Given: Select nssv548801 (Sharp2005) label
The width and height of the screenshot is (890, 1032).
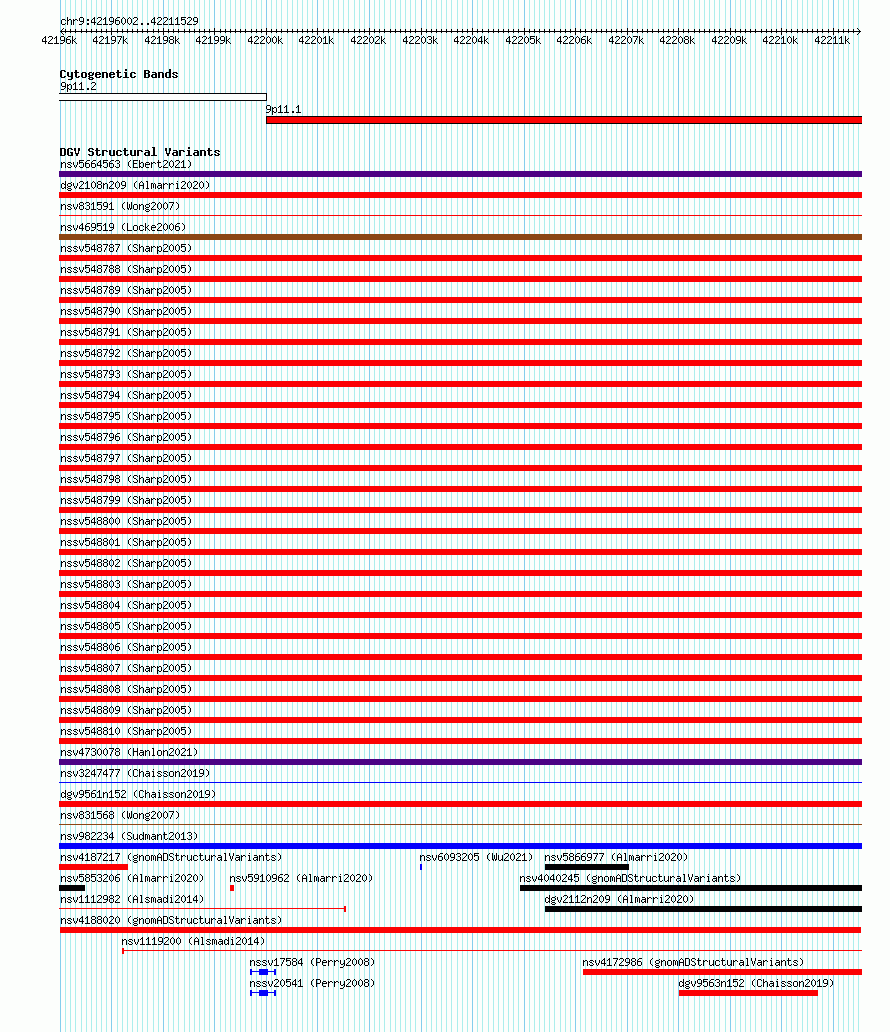Looking at the screenshot, I should click(126, 544).
